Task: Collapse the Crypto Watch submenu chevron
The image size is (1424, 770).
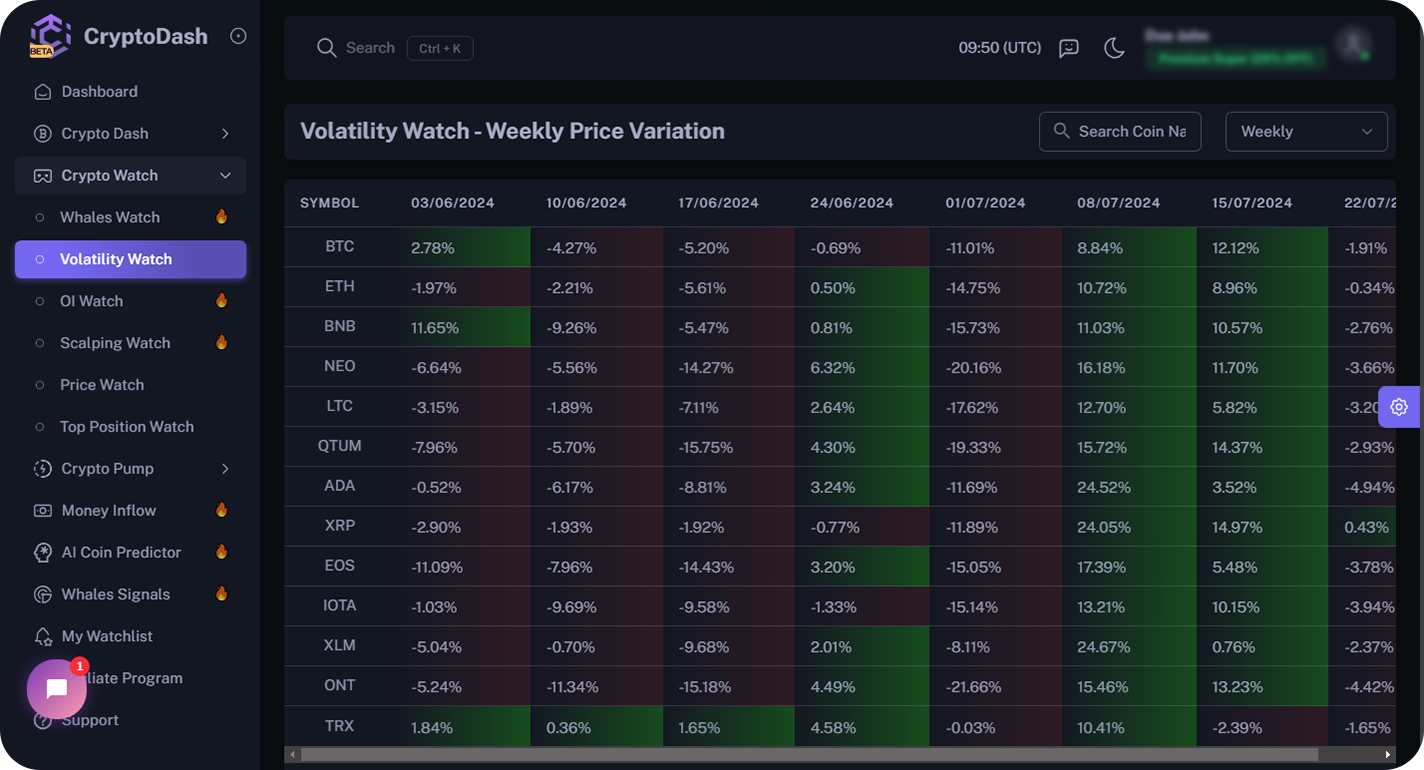Action: [x=225, y=176]
